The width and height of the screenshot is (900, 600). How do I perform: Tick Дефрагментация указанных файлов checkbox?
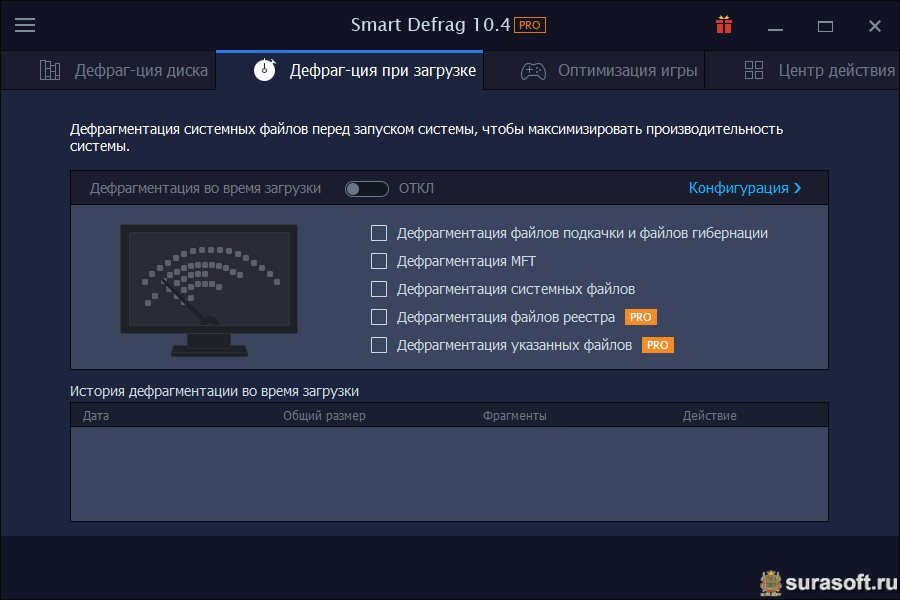(x=379, y=345)
